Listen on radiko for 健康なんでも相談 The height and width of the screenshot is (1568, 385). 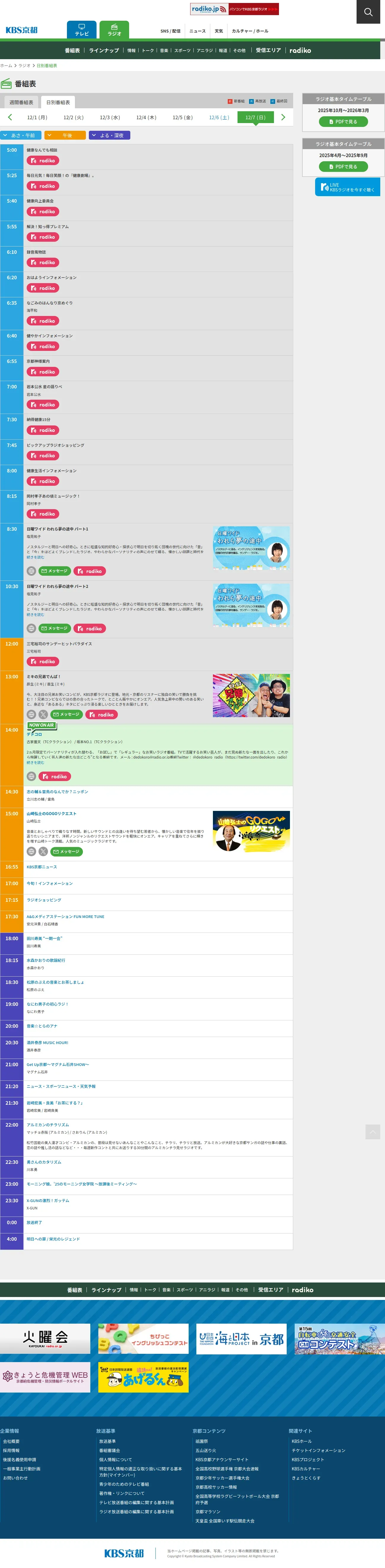point(43,161)
